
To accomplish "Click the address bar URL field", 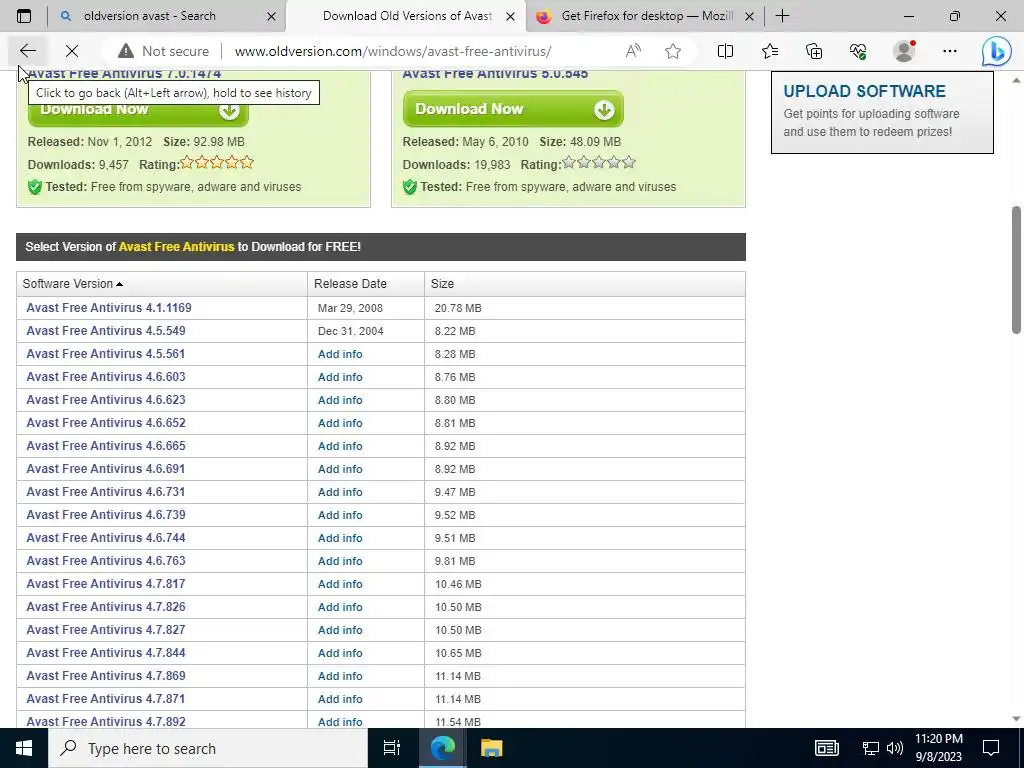I will point(392,51).
